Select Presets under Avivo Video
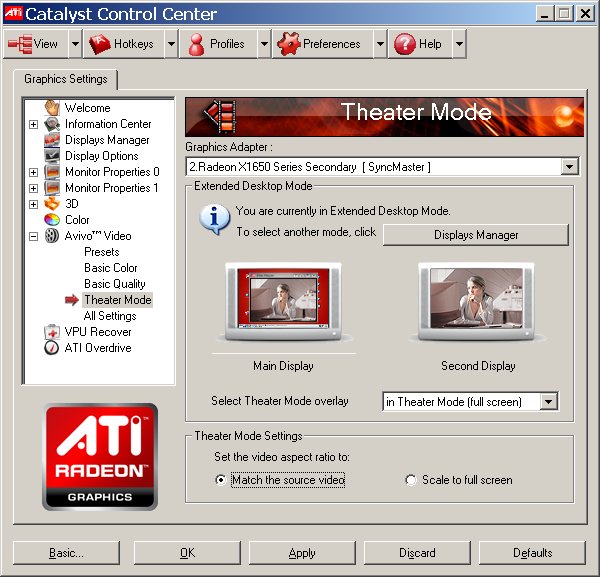This screenshot has width=600, height=577. (101, 252)
